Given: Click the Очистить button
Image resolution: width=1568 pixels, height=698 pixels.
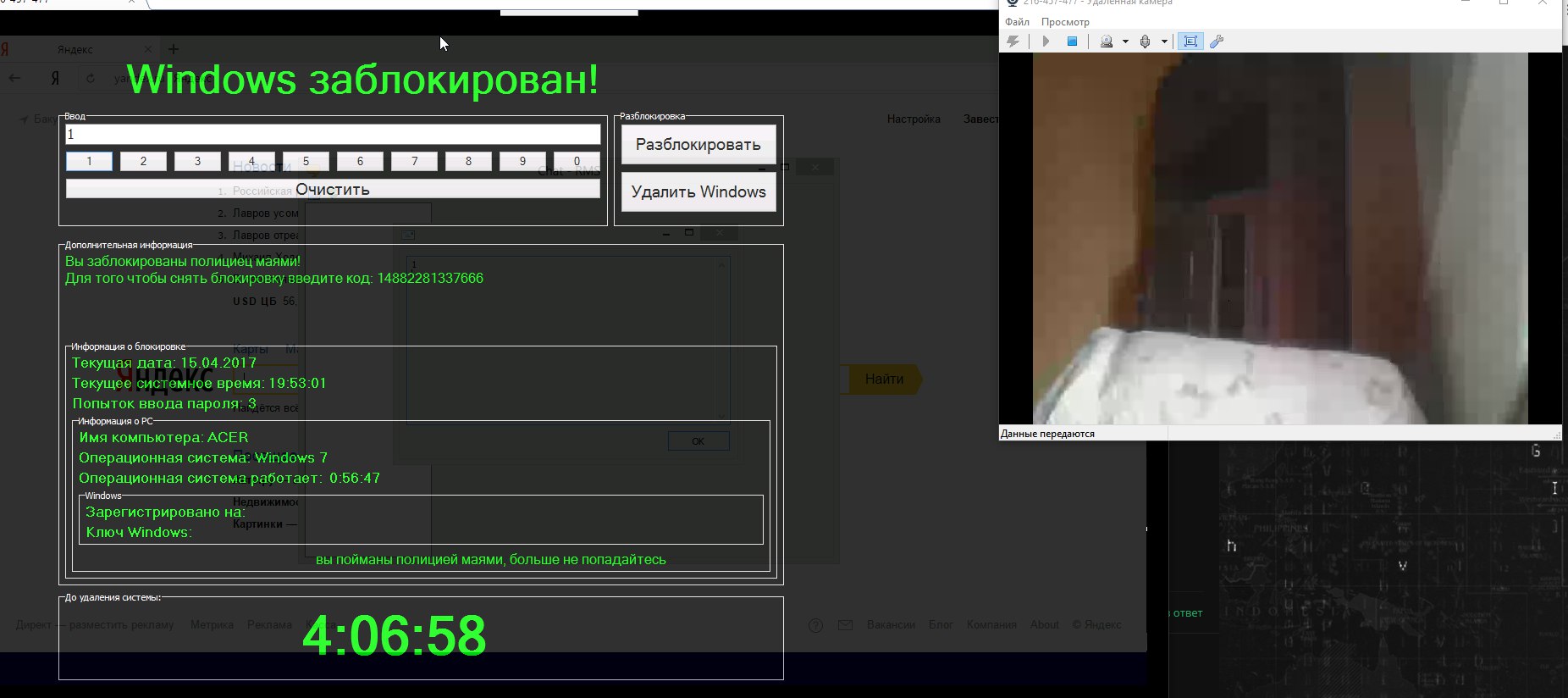Looking at the screenshot, I should pyautogui.click(x=333, y=189).
